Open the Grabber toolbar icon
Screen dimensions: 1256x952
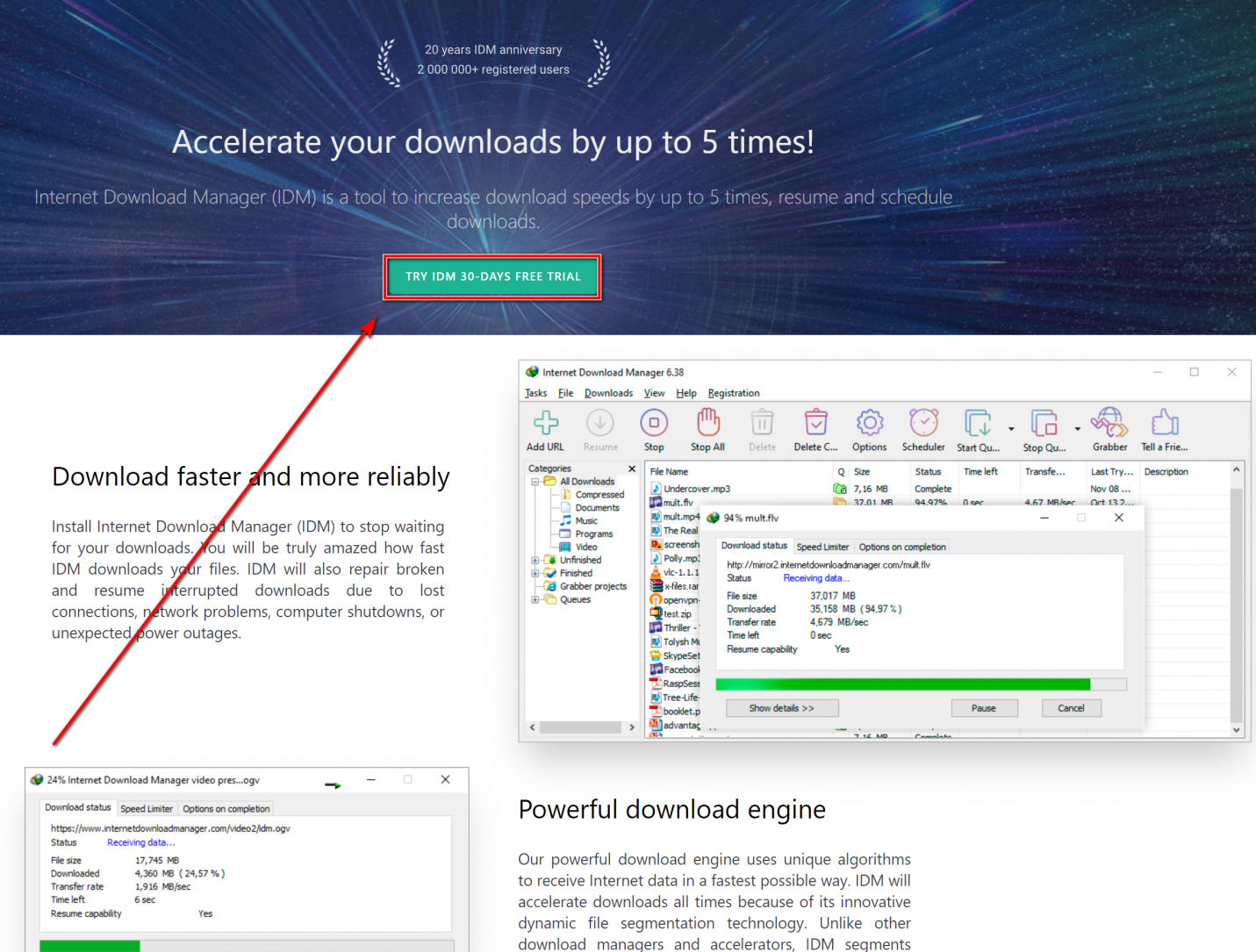(1109, 423)
